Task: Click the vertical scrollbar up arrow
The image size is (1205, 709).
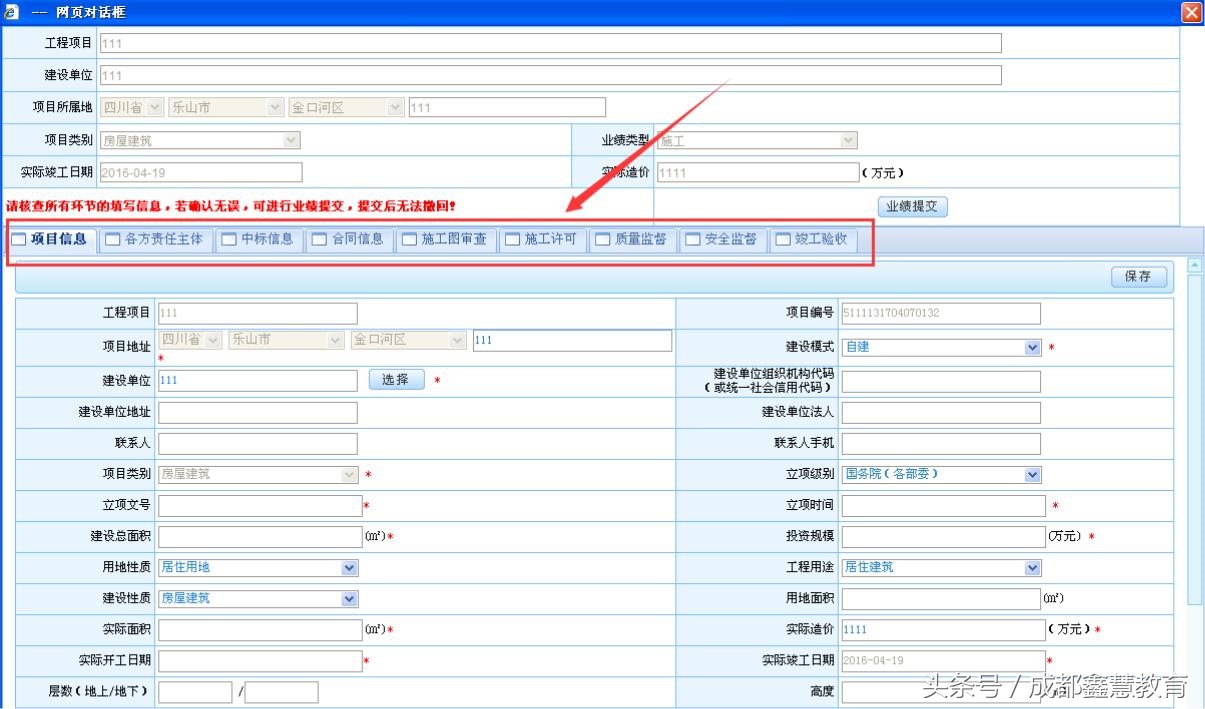Action: pyautogui.click(x=1194, y=265)
